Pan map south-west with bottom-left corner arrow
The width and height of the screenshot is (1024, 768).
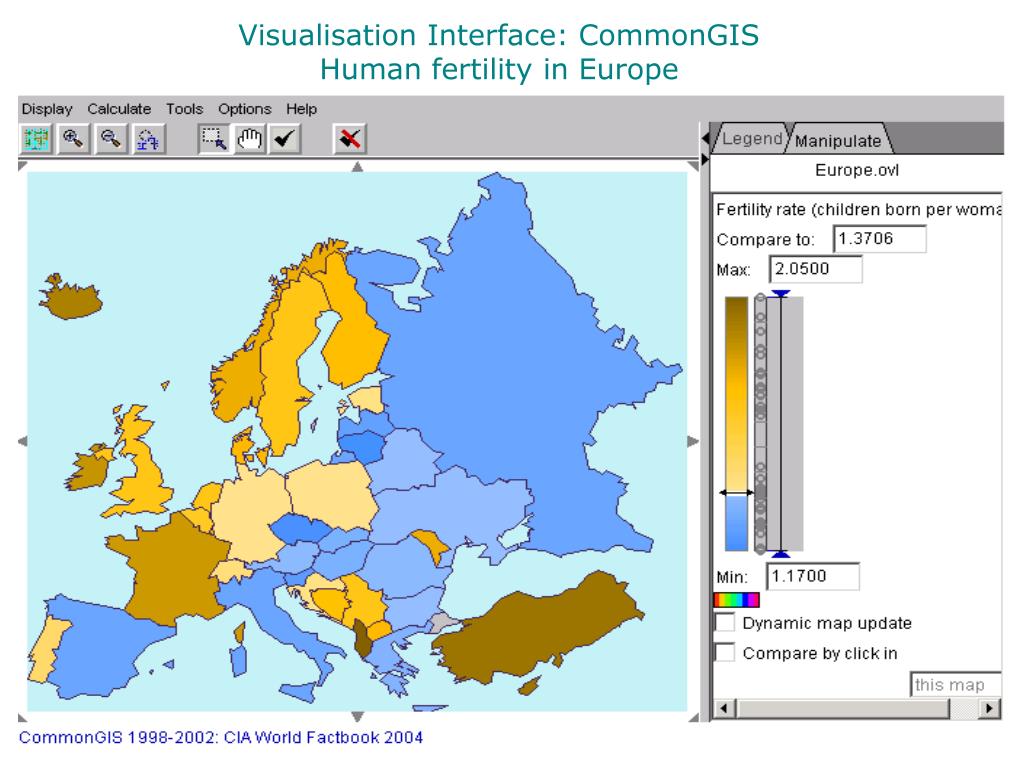click(x=22, y=717)
